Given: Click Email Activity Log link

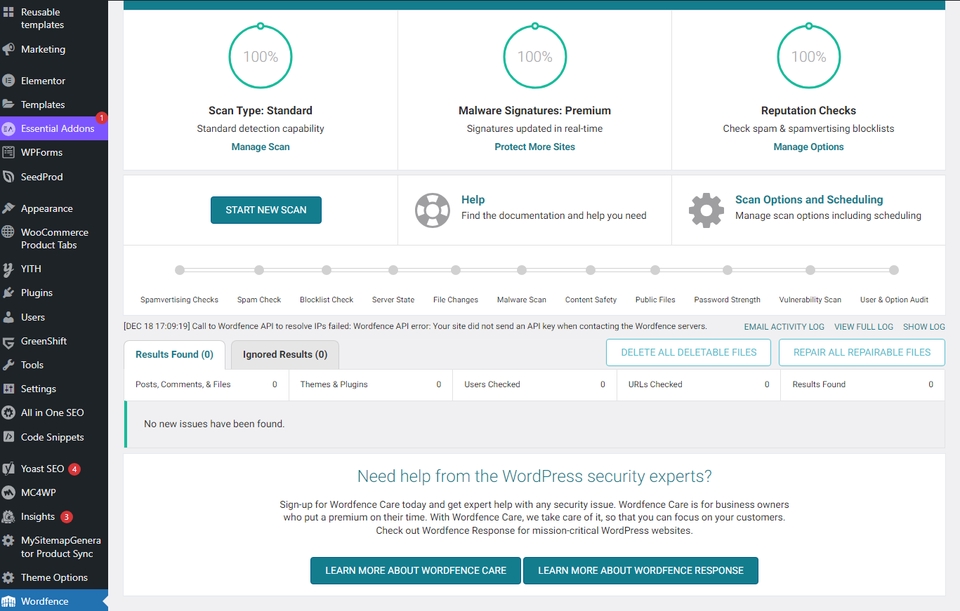Looking at the screenshot, I should (784, 327).
